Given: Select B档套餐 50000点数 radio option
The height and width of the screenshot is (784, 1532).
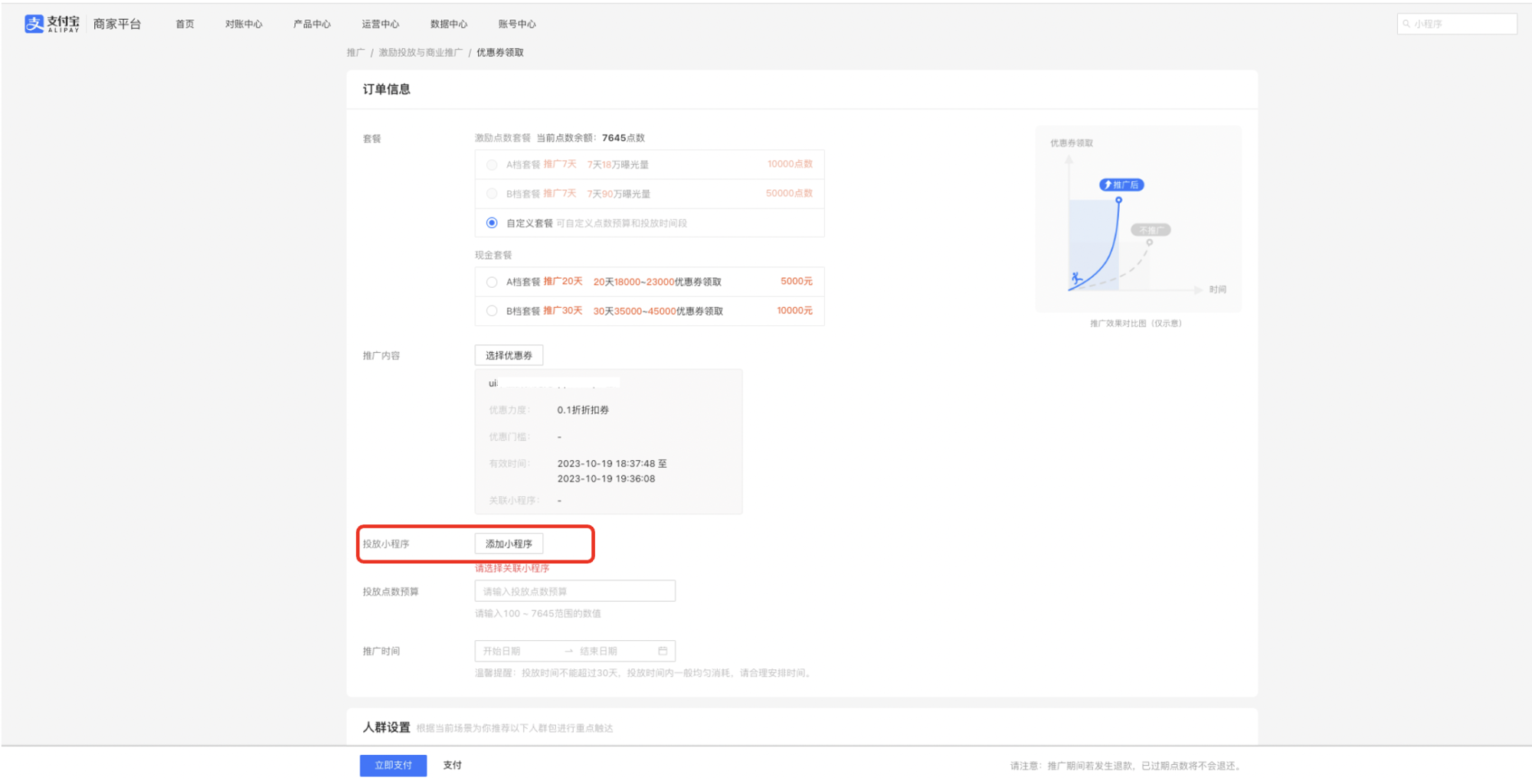Looking at the screenshot, I should pyautogui.click(x=492, y=194).
